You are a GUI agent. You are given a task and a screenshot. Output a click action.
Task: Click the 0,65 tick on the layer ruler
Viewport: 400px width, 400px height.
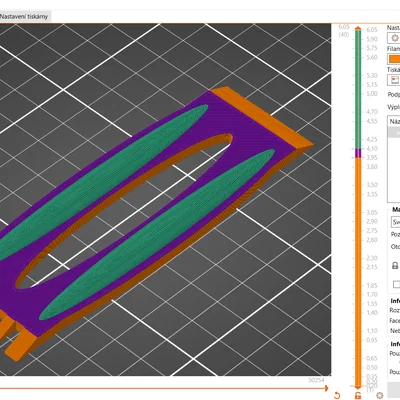(x=372, y=358)
